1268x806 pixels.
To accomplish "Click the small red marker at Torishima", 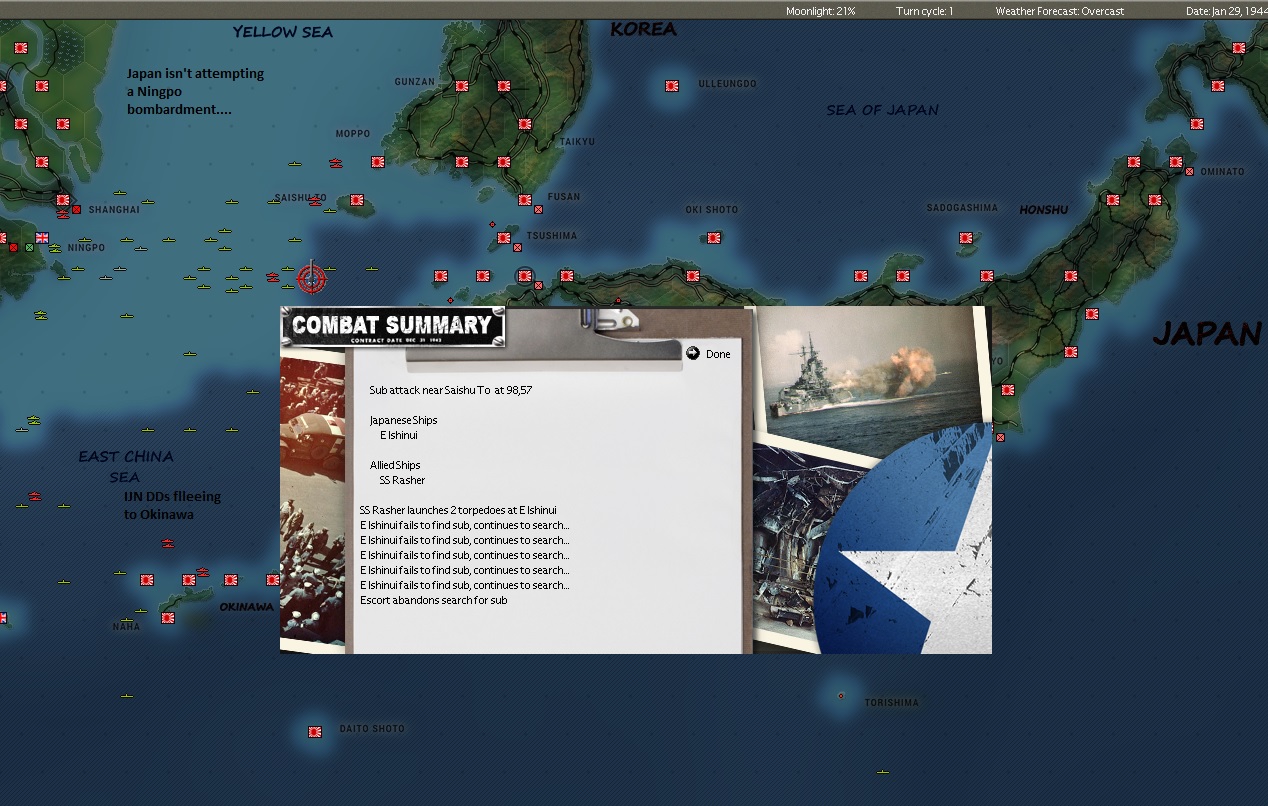I will coord(841,696).
